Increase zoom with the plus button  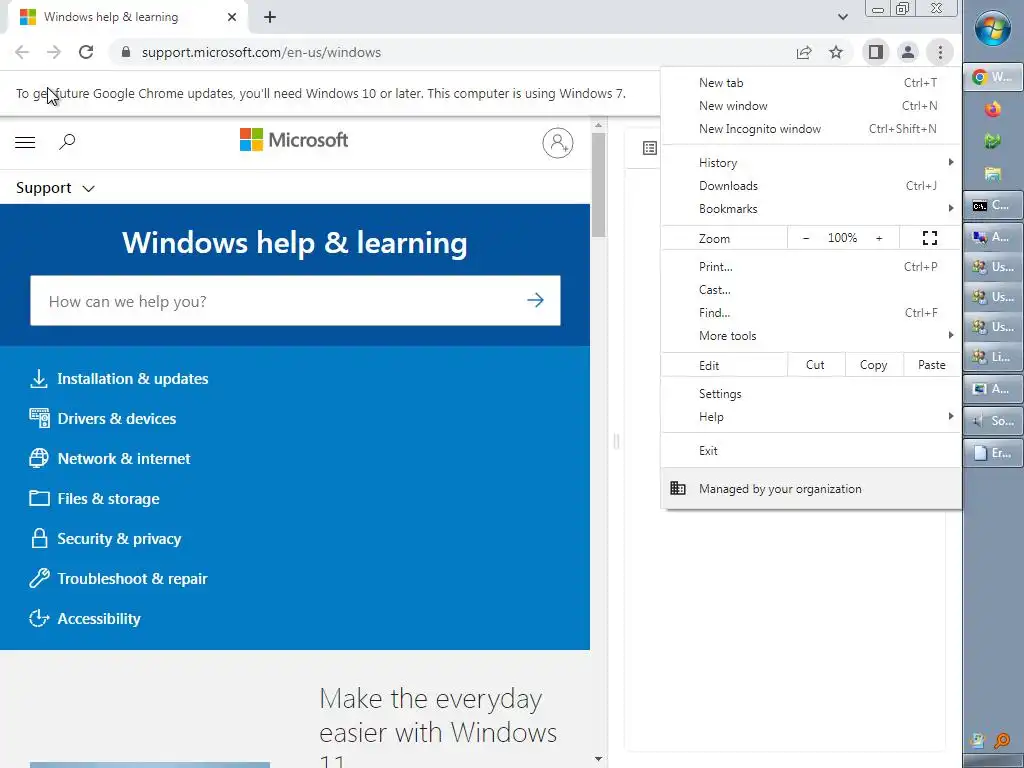click(879, 238)
